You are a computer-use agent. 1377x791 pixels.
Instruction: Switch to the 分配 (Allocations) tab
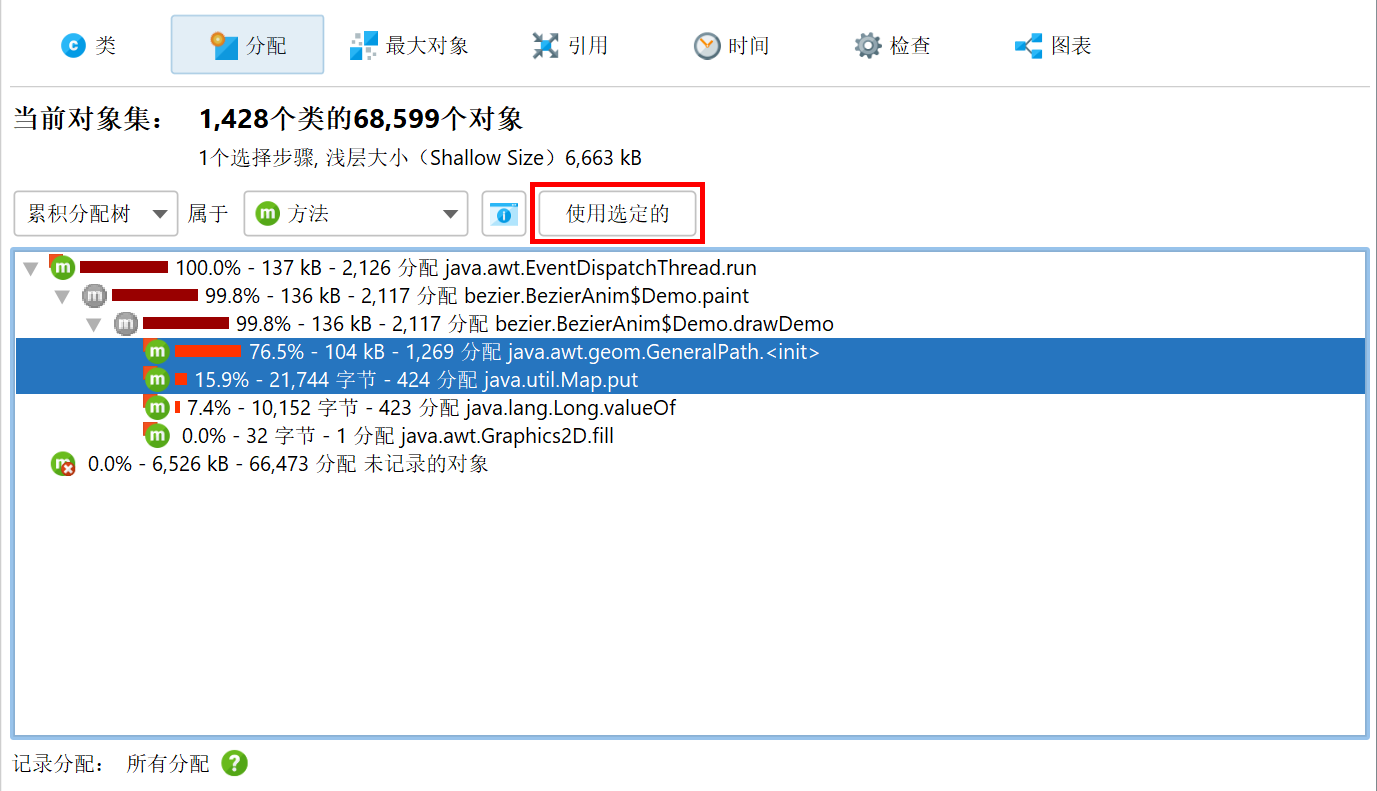247,45
